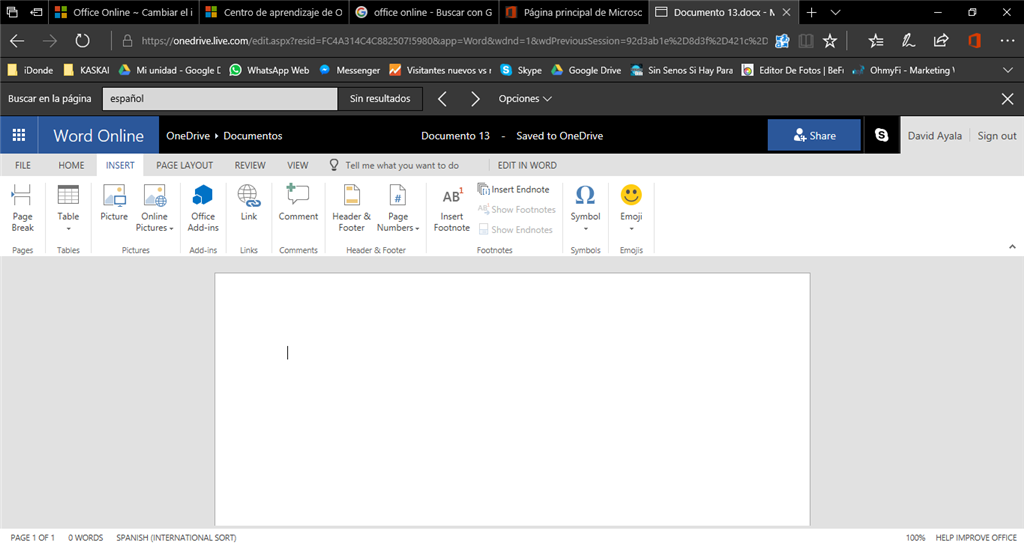The width and height of the screenshot is (1024, 545).
Task: Click the Share button
Action: [814, 135]
